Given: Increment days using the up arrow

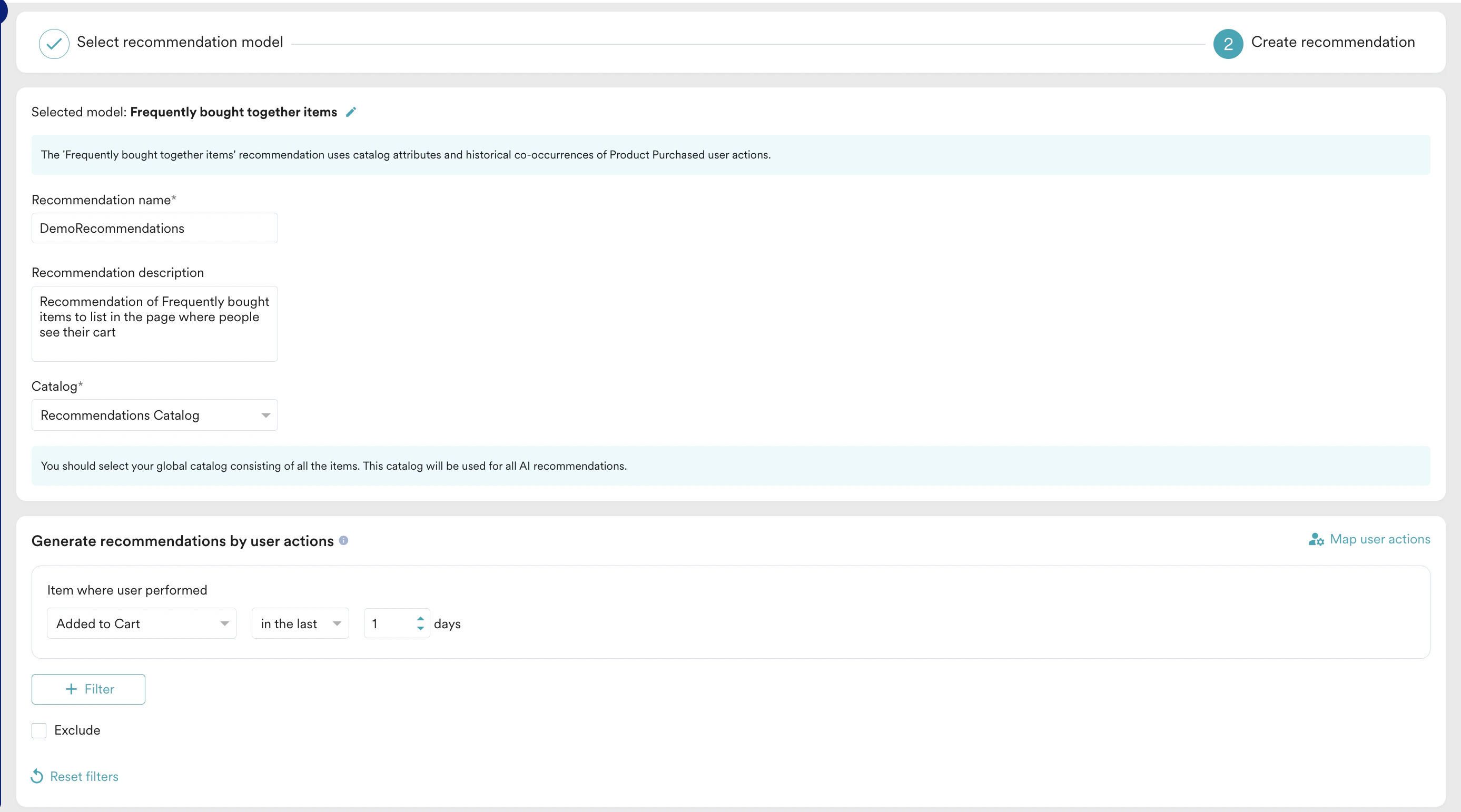Looking at the screenshot, I should click(420, 619).
